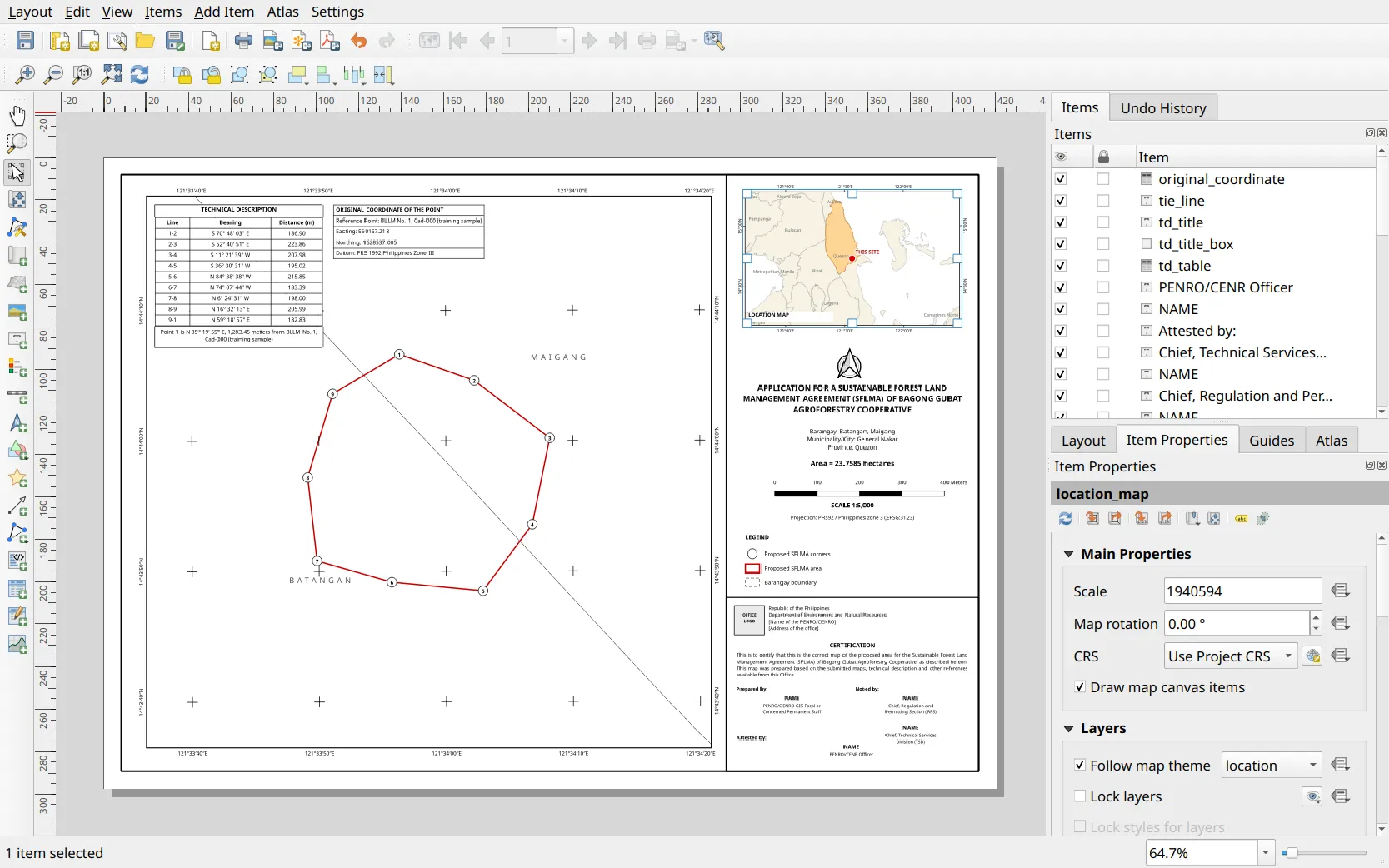The height and width of the screenshot is (868, 1389).
Task: Export layout as PDF icon
Action: pyautogui.click(x=330, y=41)
